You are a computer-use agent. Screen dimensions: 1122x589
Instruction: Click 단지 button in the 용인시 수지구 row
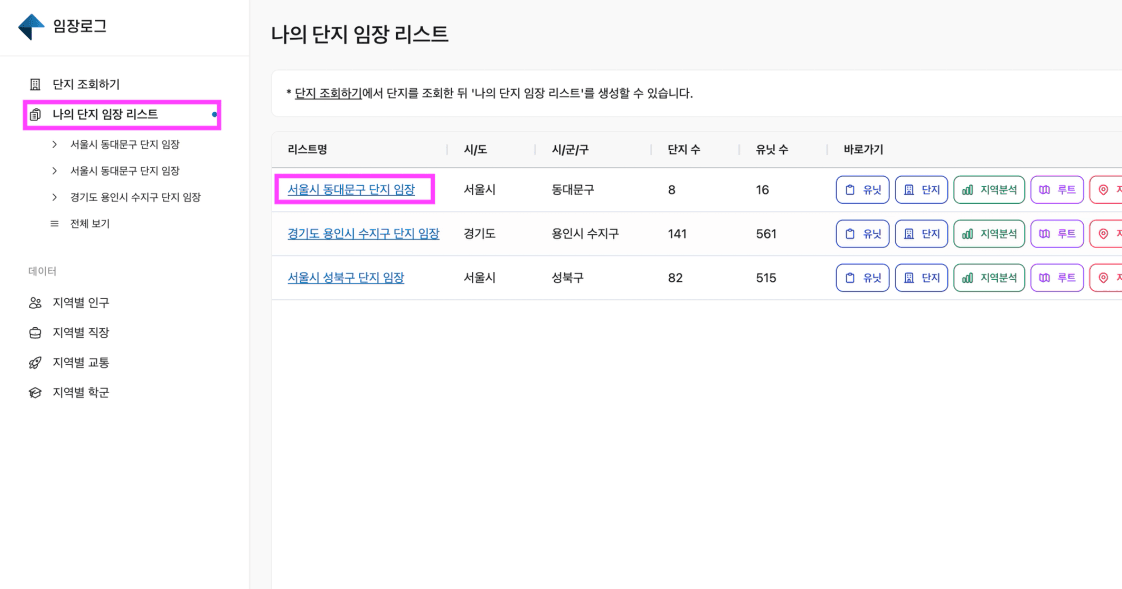click(921, 234)
